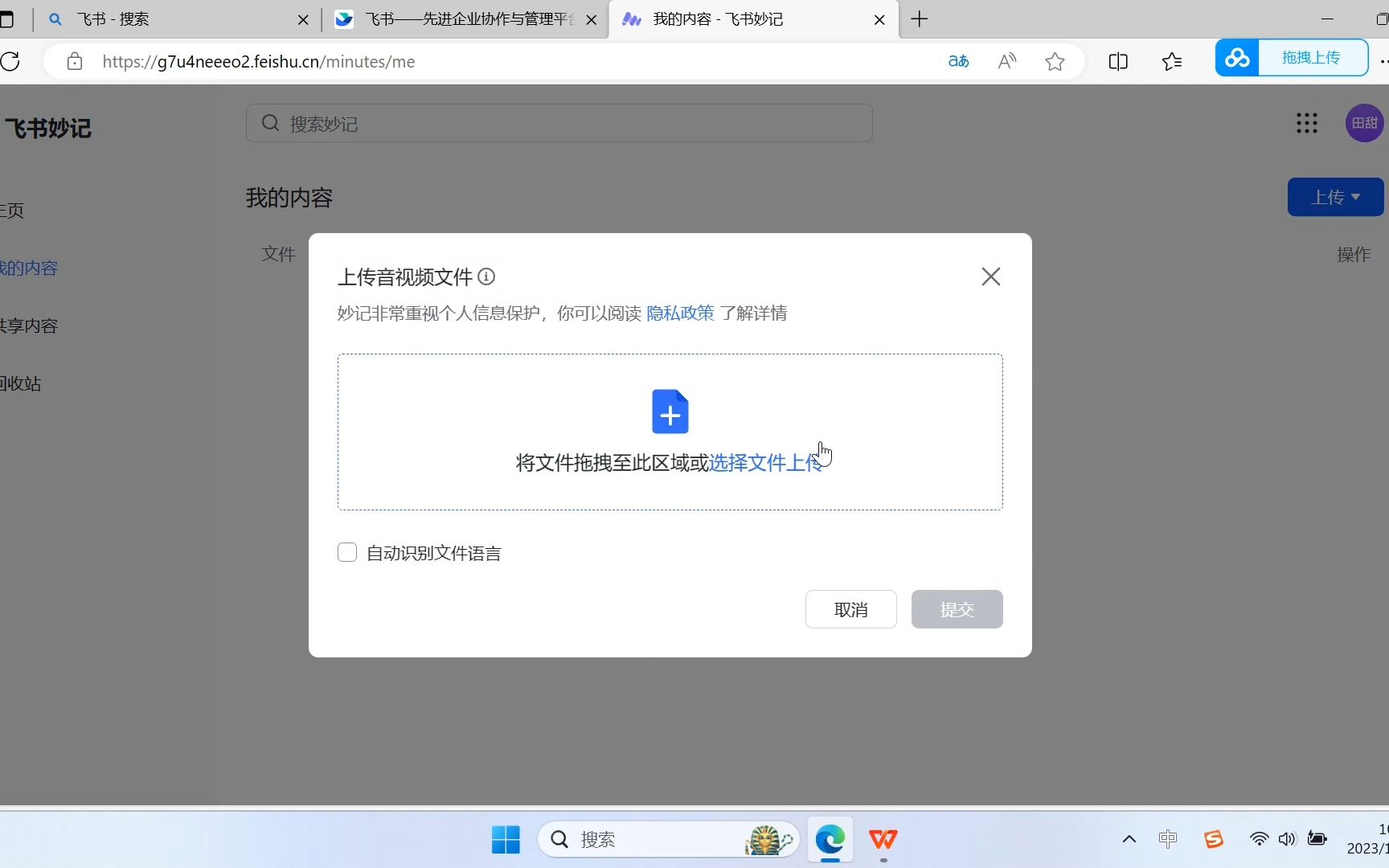
Task: Enable 自动识别文件语言 checkbox
Action: [347, 552]
